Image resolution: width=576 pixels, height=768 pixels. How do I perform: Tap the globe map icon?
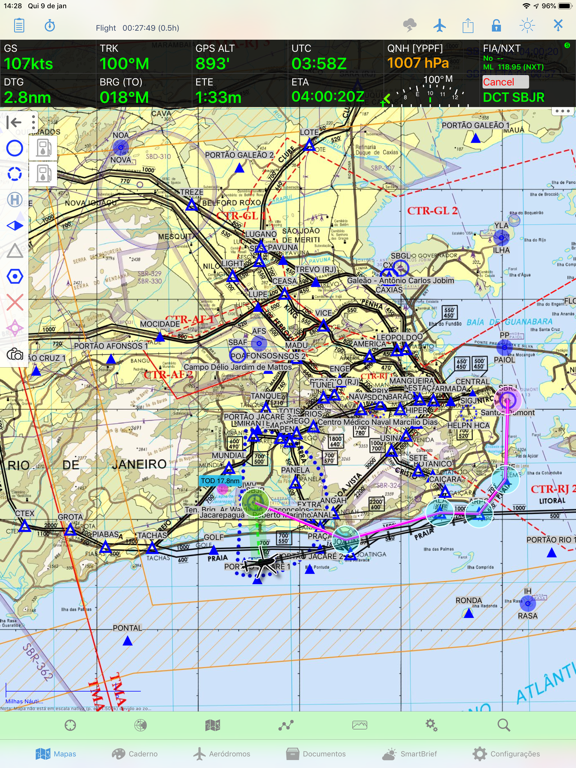coord(141,725)
